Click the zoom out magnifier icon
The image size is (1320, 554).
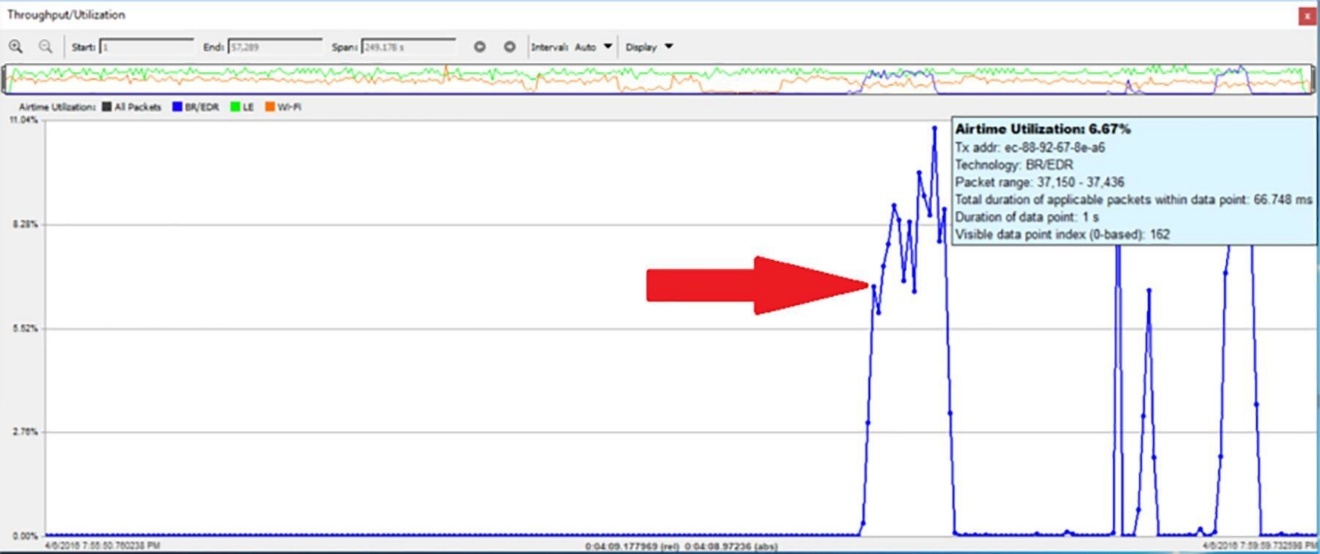coord(45,46)
